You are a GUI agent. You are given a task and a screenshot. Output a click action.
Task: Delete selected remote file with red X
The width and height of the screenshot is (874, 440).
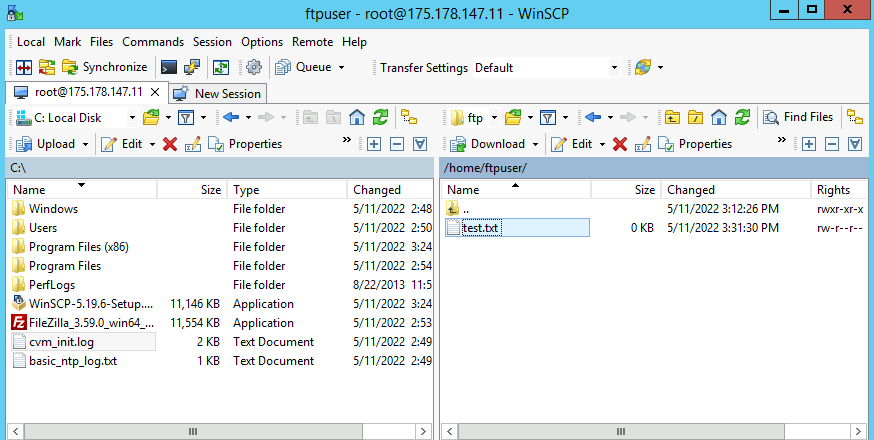coord(620,144)
